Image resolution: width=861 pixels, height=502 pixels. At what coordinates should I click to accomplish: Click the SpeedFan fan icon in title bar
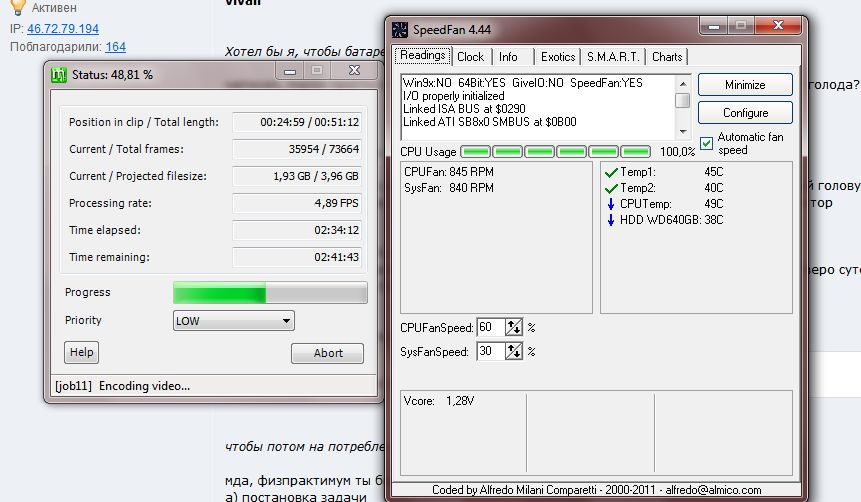400,29
